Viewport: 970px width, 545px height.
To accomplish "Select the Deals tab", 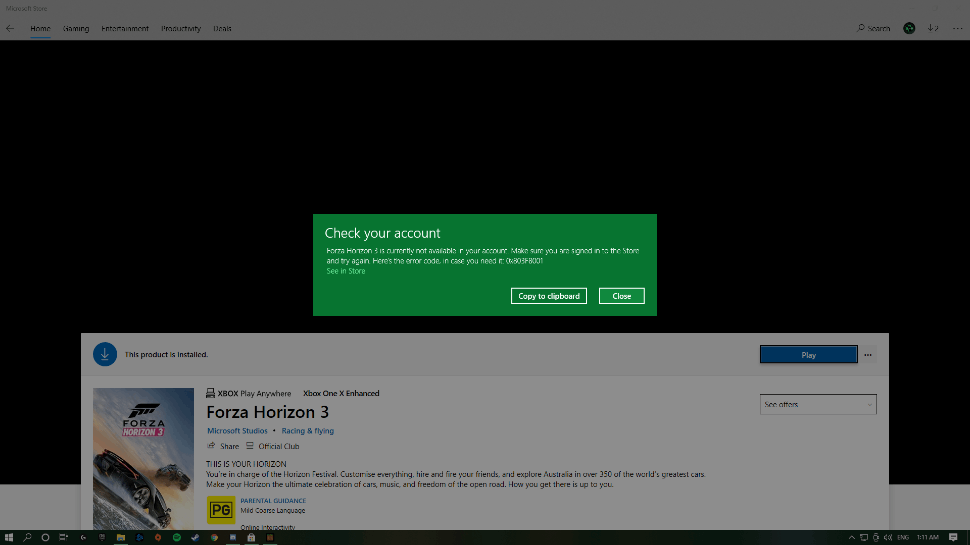I will [x=222, y=28].
